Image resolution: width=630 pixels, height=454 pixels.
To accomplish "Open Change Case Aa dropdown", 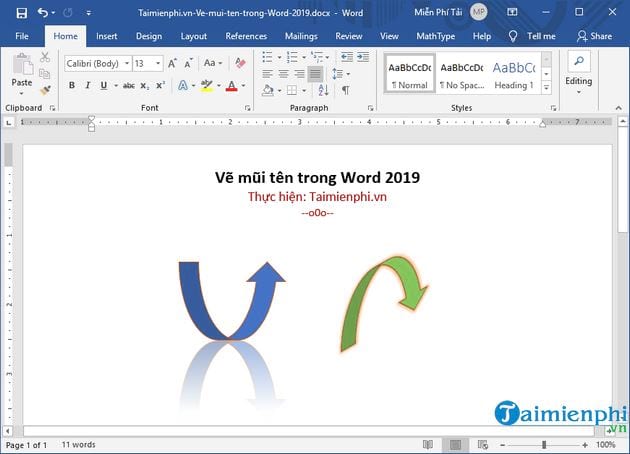I will tap(213, 63).
